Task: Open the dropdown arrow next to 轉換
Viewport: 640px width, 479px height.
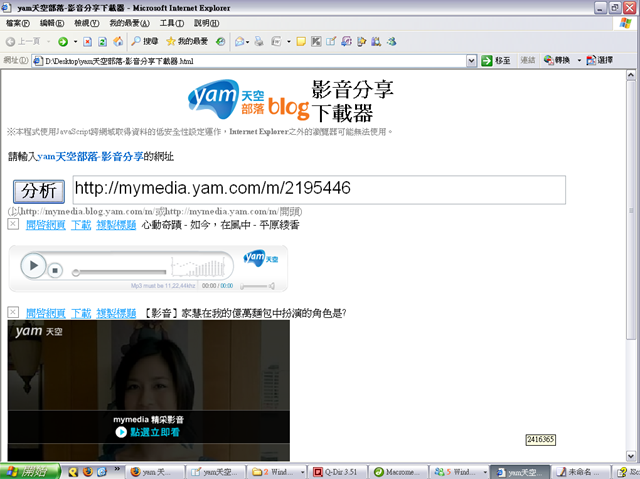Action: (579, 61)
